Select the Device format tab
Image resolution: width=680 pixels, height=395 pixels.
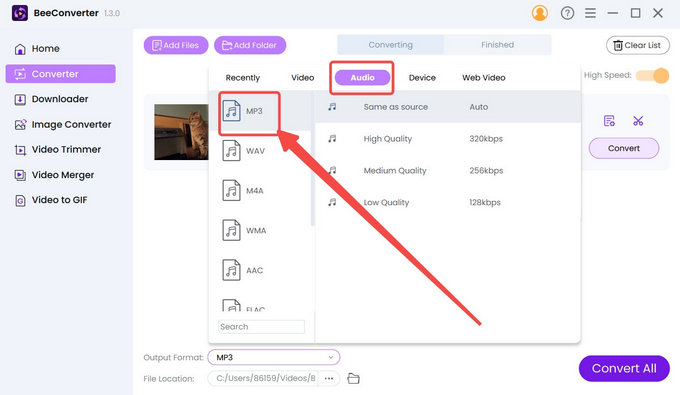point(422,78)
